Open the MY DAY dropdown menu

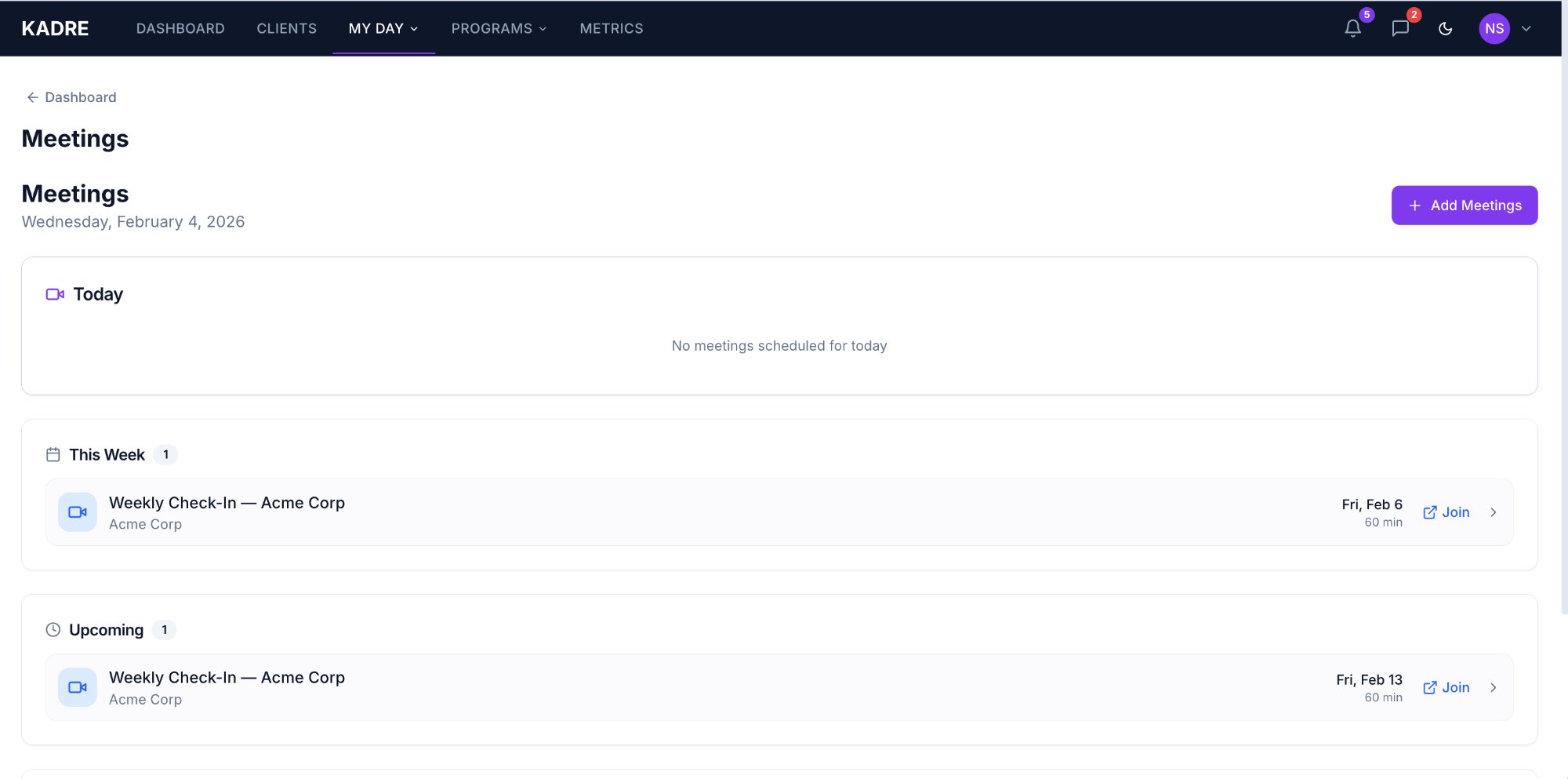coord(383,29)
